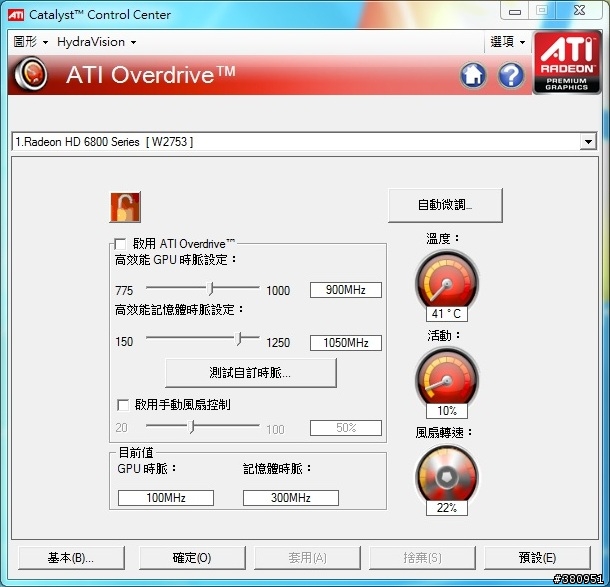Click the 基本(B)... button

[71, 558]
